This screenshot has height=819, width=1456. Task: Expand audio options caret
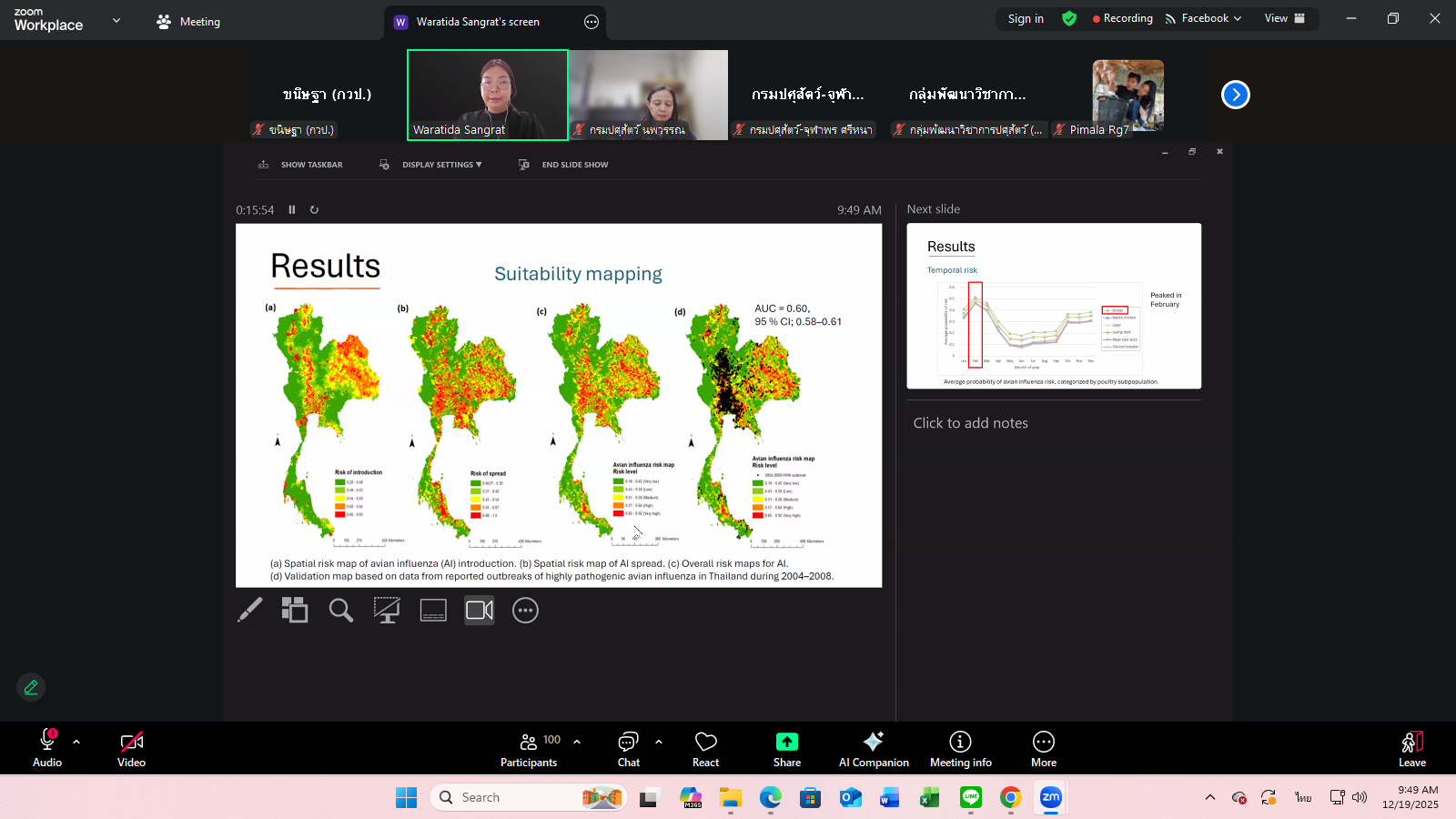click(76, 742)
